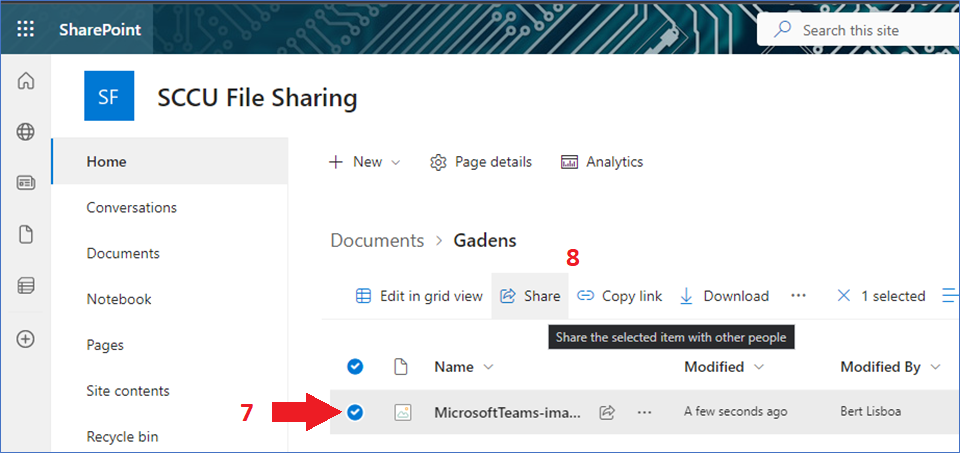Click into the Search this site box
The image size is (960, 453).
pyautogui.click(x=858, y=30)
